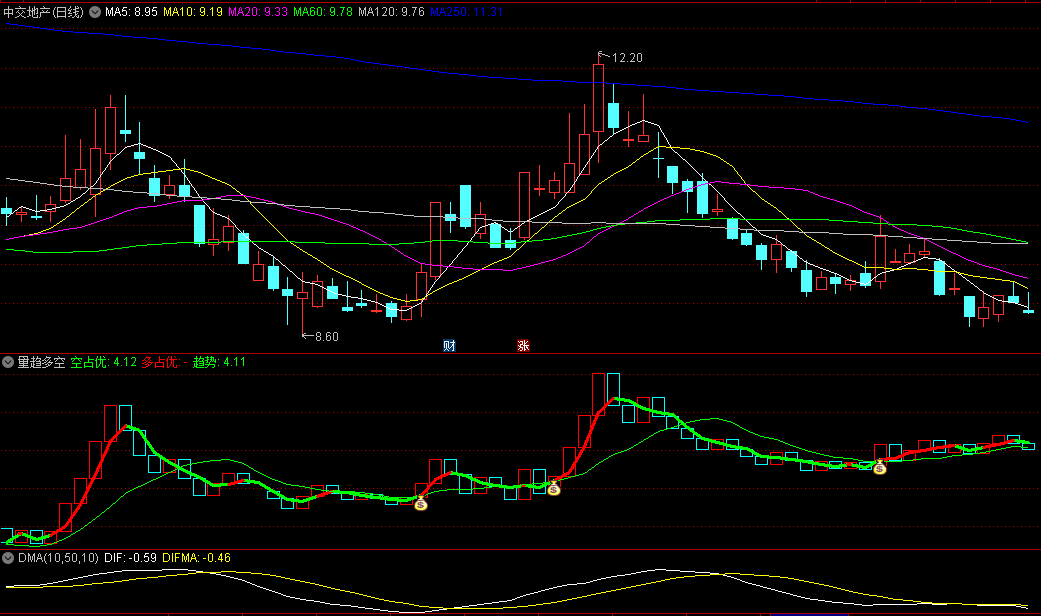The image size is (1041, 616).
Task: Click the 12.20 high price annotation
Action: (627, 58)
